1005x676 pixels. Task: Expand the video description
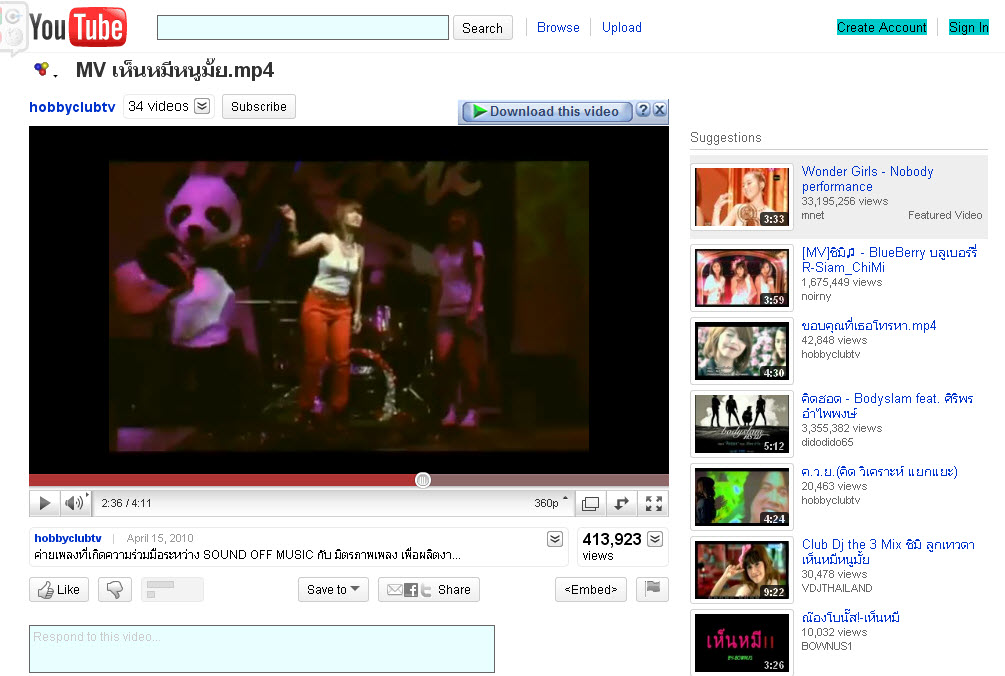(x=555, y=539)
